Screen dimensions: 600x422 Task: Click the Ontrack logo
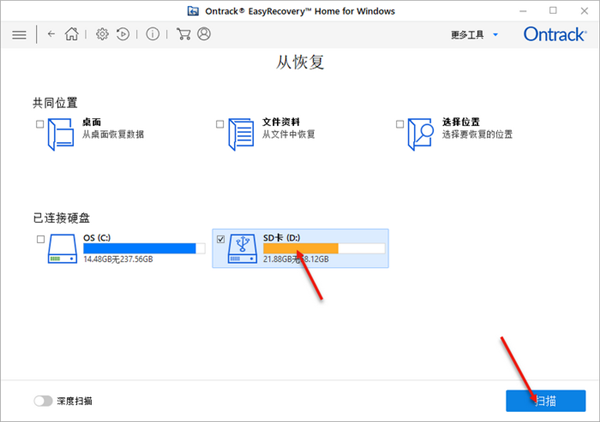pos(555,34)
